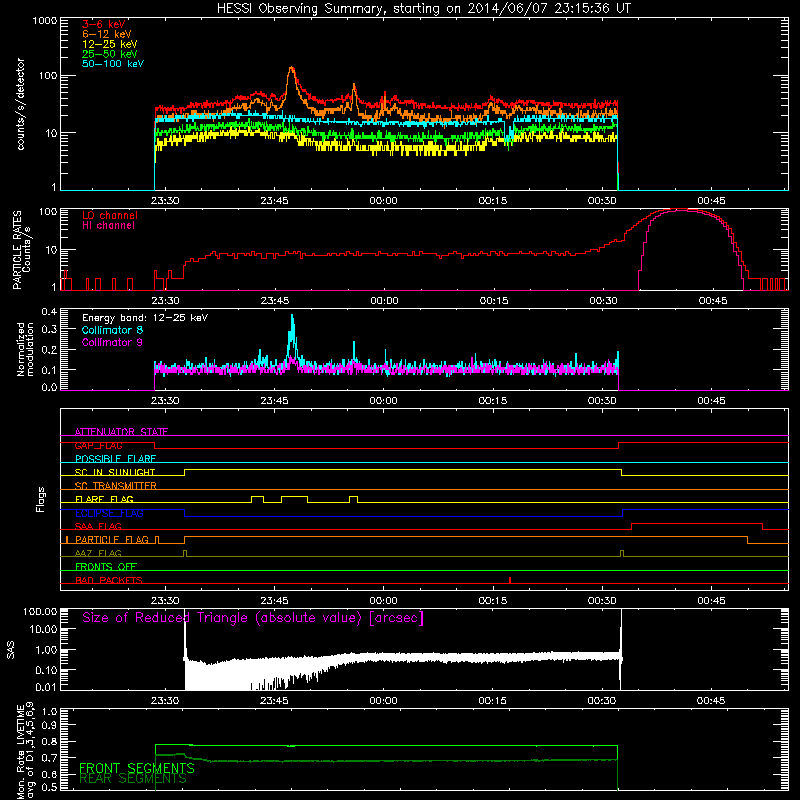Click the SC TRANSMITTER flag label

pyautogui.click(x=115, y=486)
